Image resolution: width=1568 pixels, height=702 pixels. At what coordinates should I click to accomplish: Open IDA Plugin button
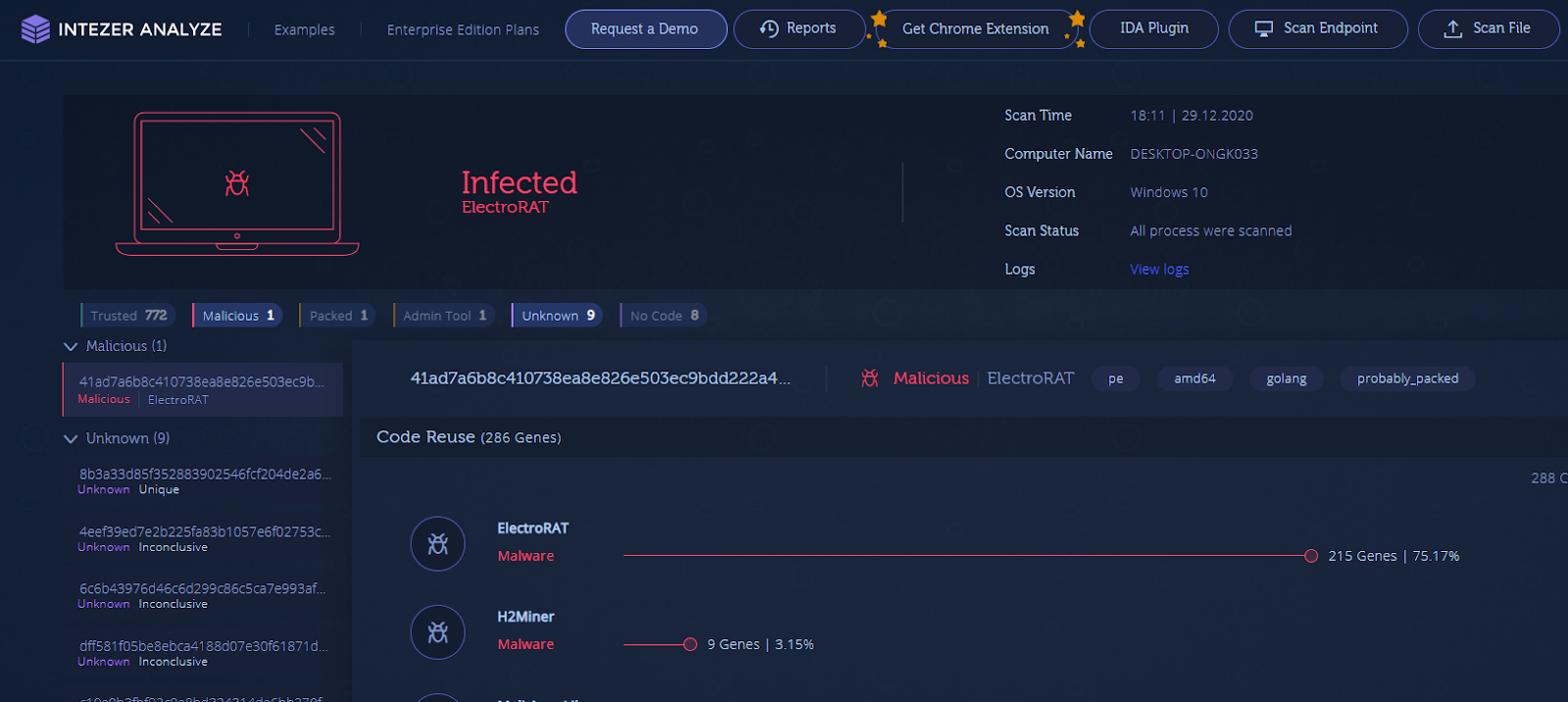tap(1154, 29)
